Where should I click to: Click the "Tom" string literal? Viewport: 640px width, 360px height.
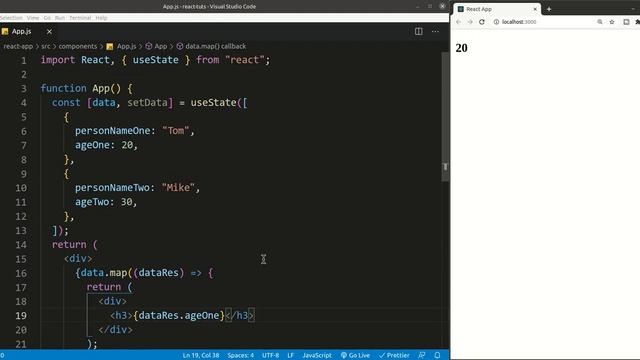coord(176,131)
